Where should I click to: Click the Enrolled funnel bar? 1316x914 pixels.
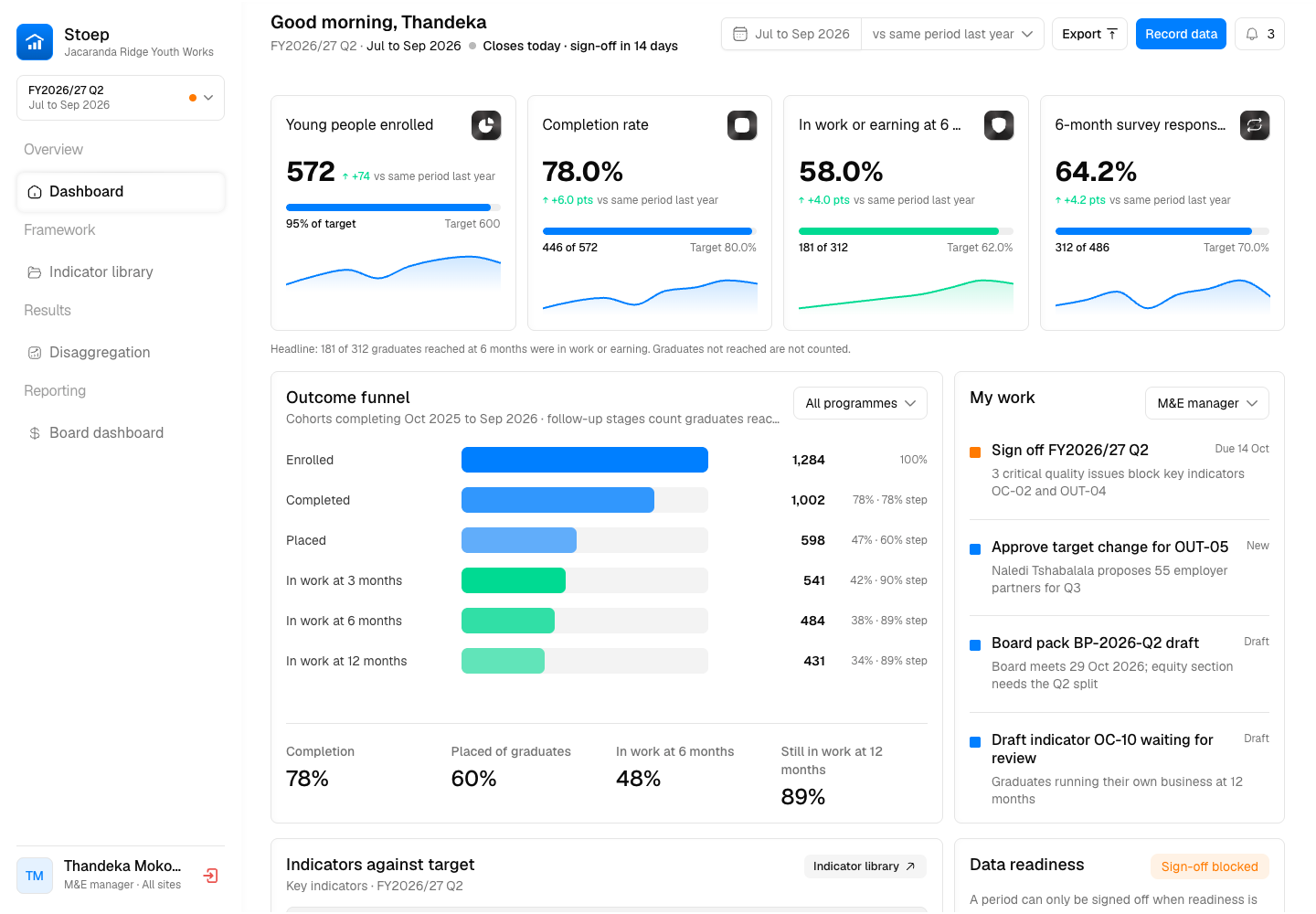(585, 460)
